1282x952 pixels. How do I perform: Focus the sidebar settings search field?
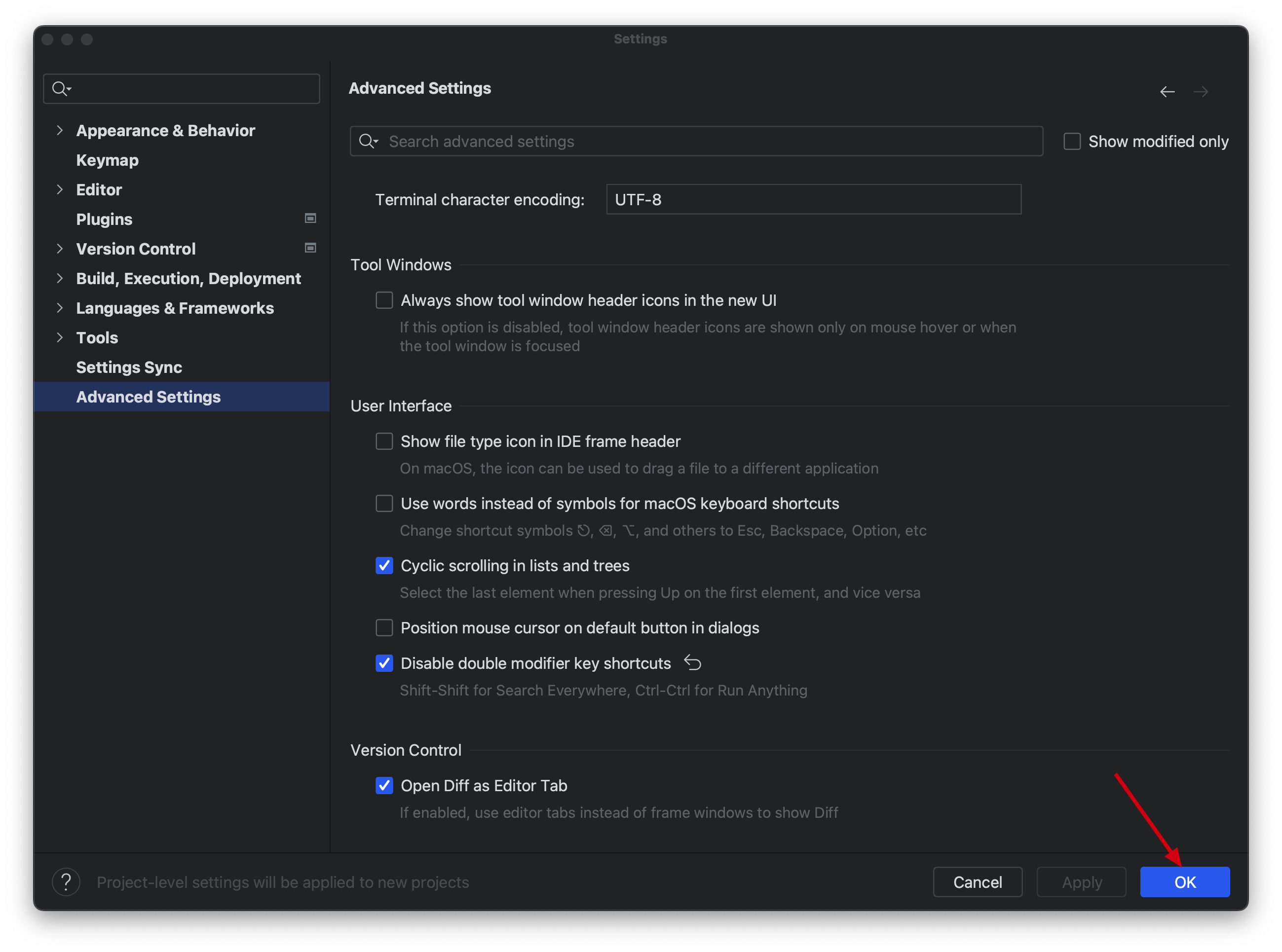182,88
